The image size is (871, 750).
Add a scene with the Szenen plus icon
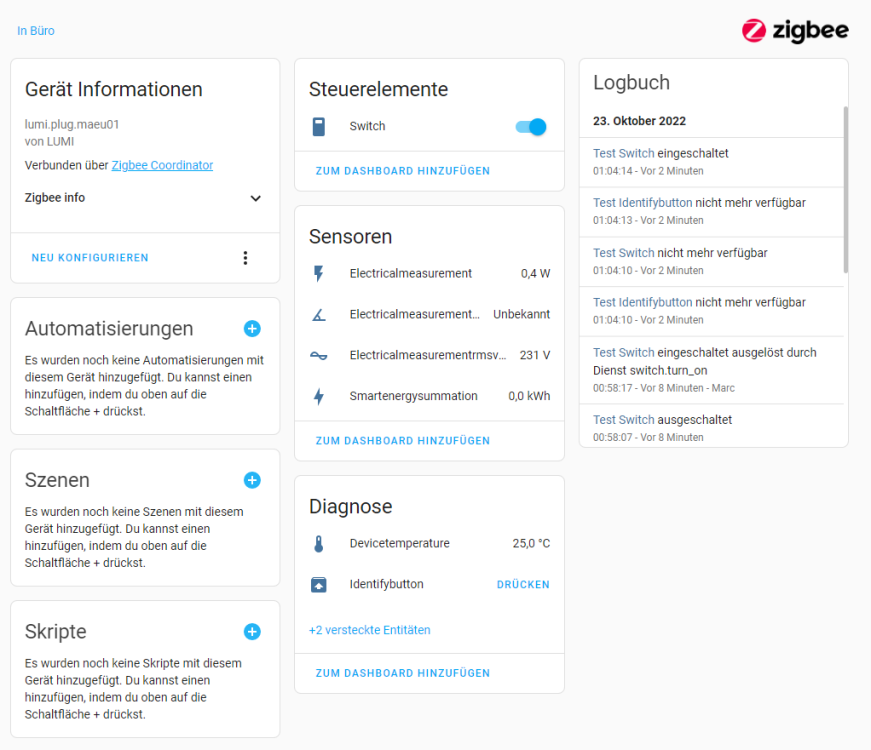coord(252,480)
